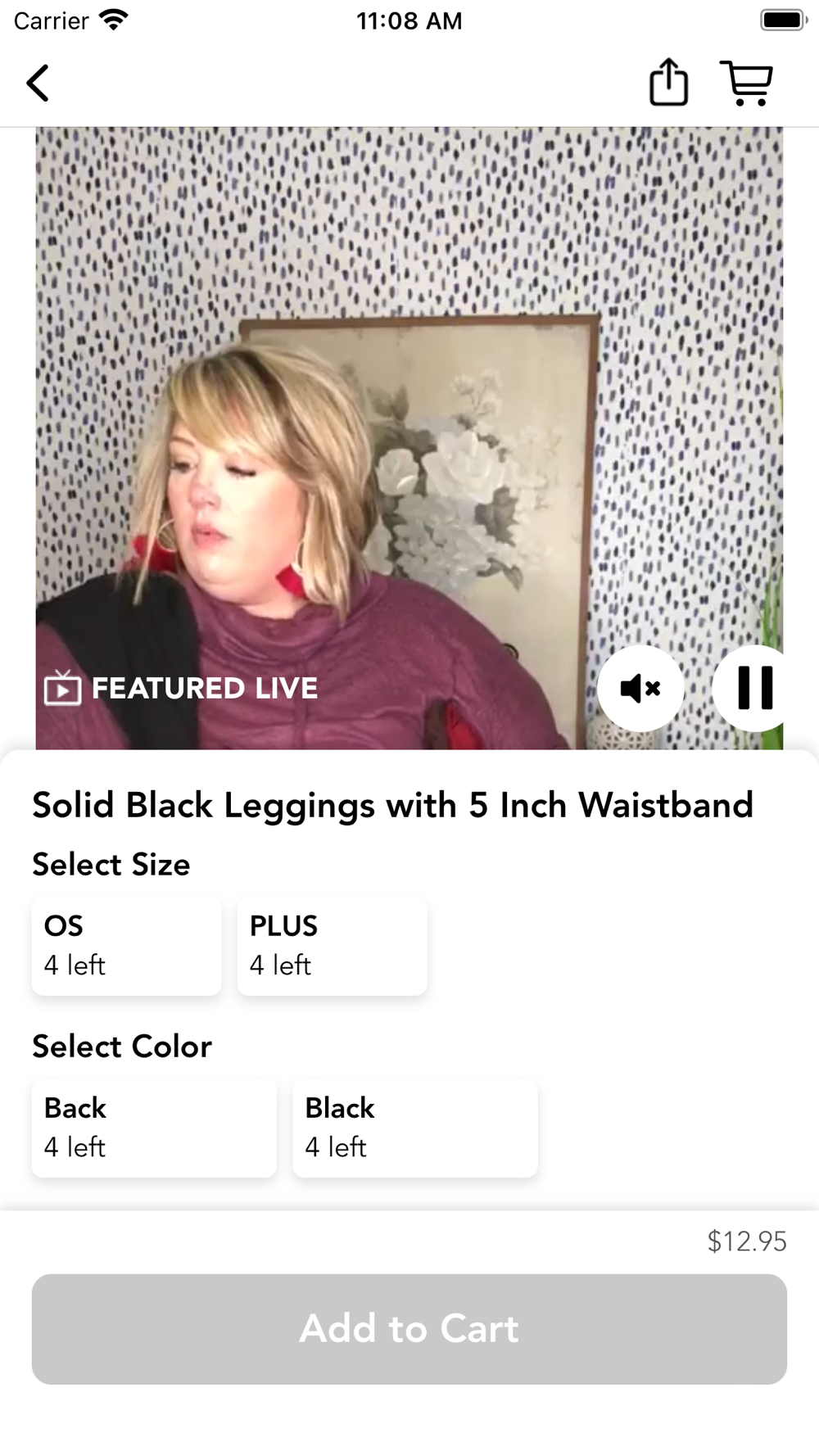
Task: Choose the Back color option
Action: (x=154, y=1128)
